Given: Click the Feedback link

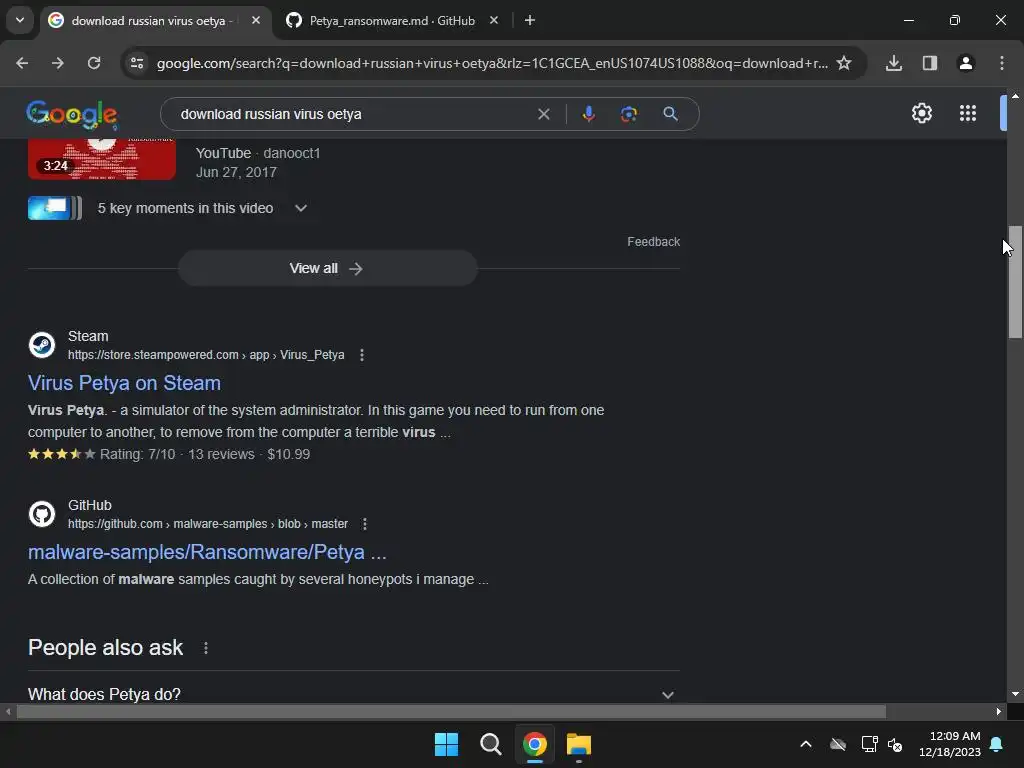Looking at the screenshot, I should [653, 242].
